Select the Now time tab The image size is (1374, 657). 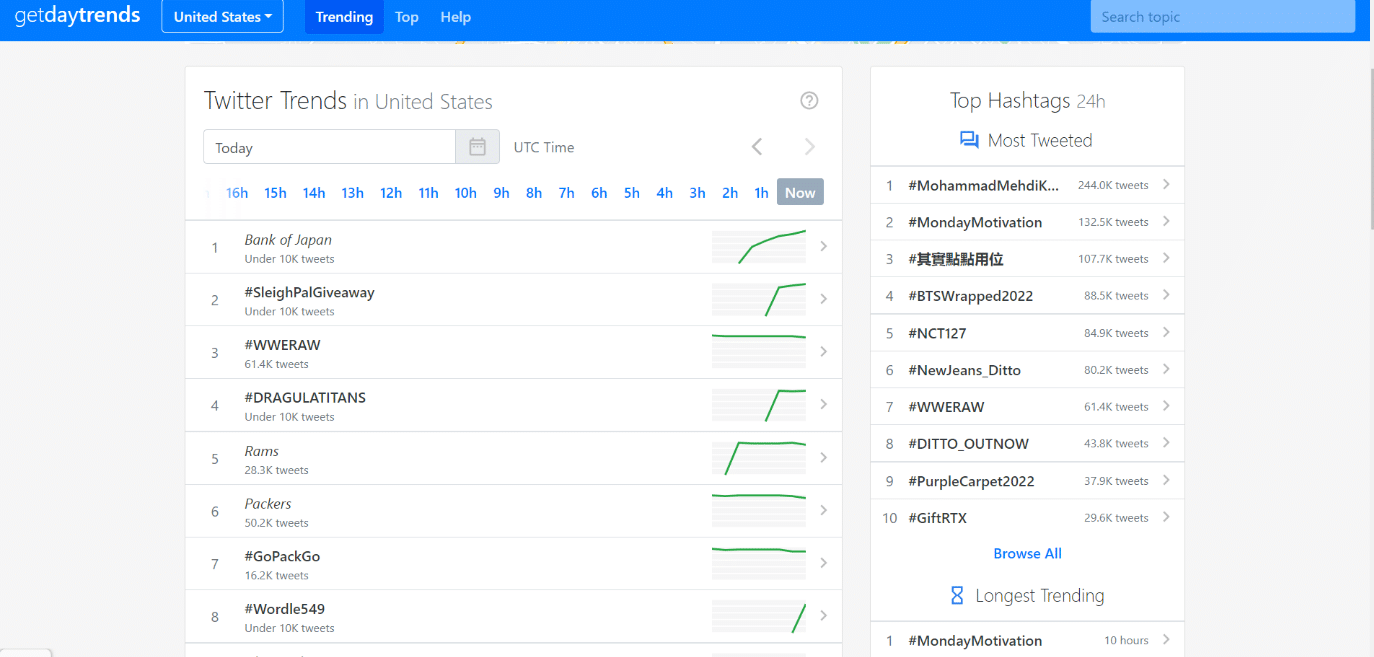click(x=800, y=193)
